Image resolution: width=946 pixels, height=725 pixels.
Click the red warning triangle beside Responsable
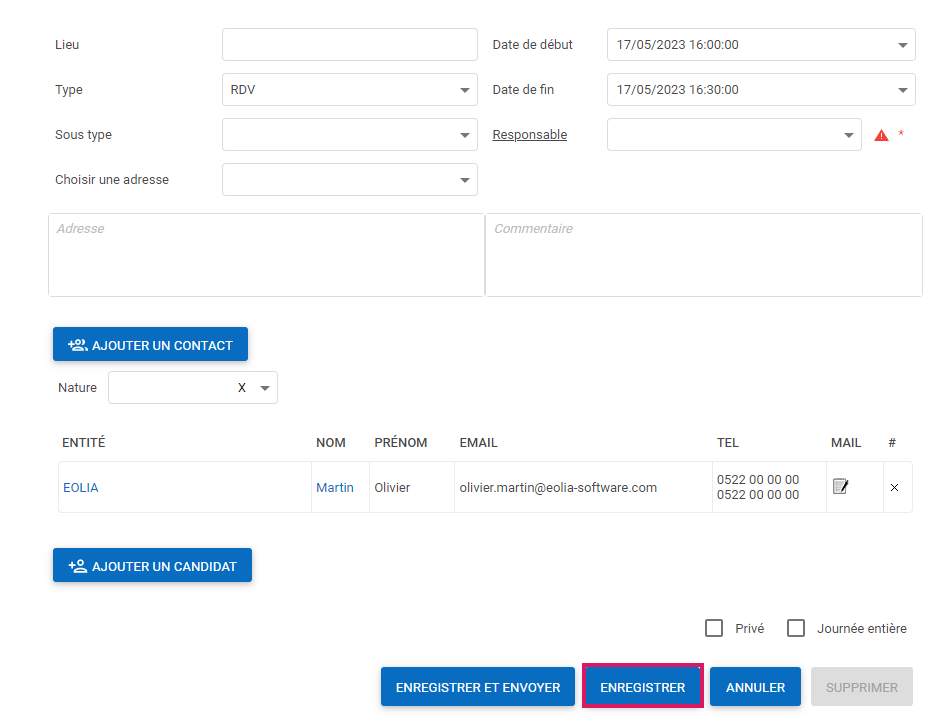[x=881, y=135]
